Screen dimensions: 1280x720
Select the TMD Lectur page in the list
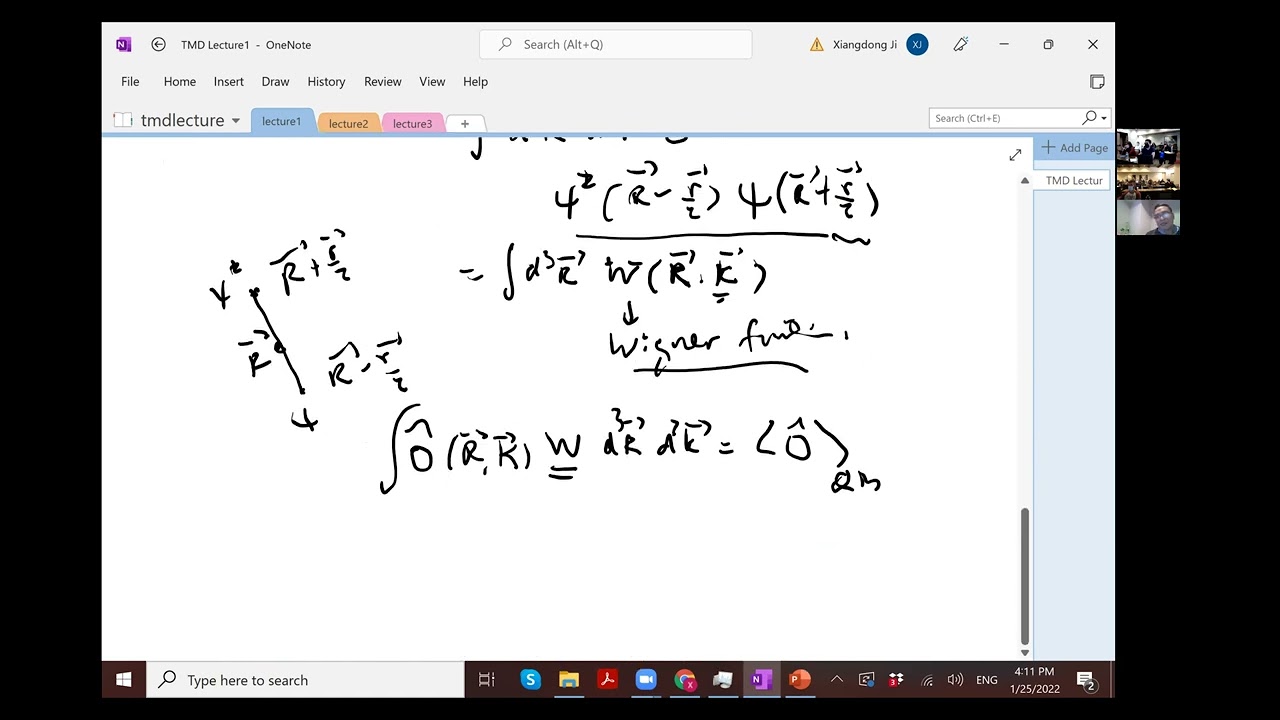click(x=1074, y=180)
